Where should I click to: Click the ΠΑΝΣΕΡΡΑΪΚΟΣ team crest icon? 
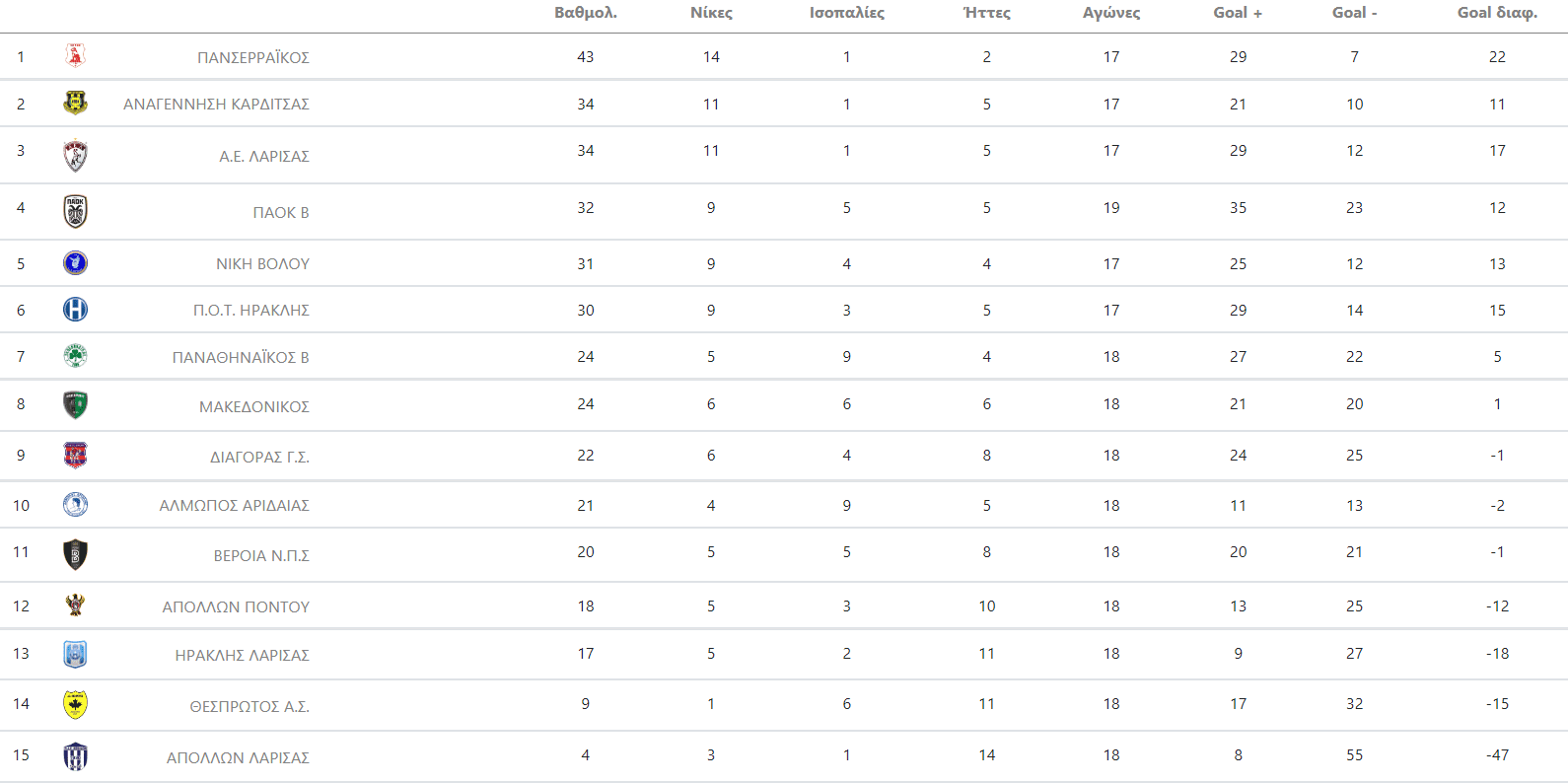75,56
